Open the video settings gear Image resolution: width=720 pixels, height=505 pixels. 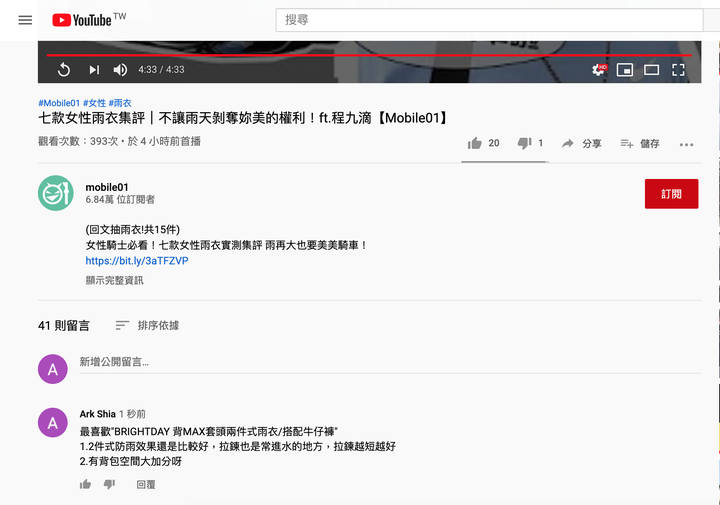click(599, 70)
